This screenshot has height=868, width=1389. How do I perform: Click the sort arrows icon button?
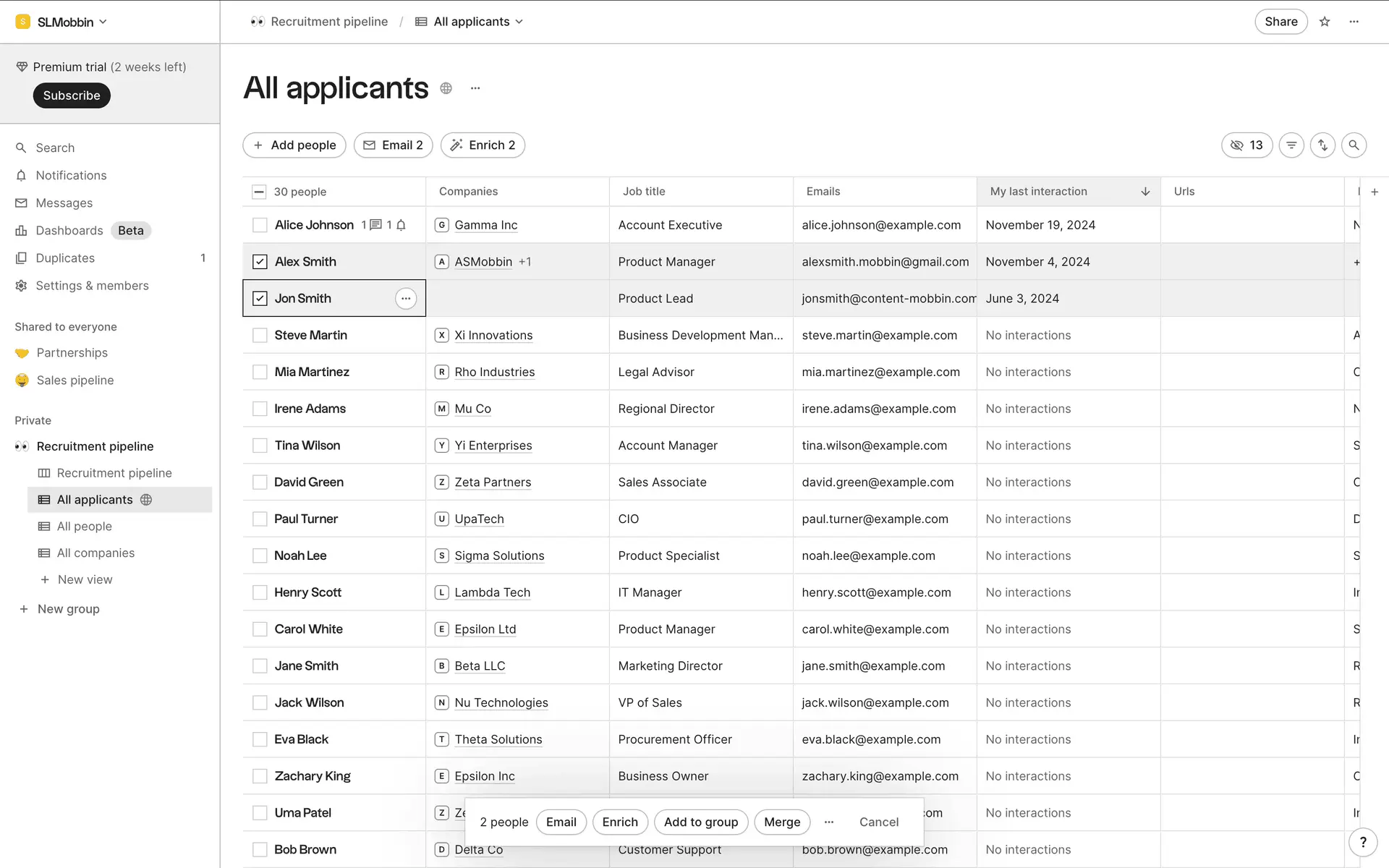click(1322, 145)
